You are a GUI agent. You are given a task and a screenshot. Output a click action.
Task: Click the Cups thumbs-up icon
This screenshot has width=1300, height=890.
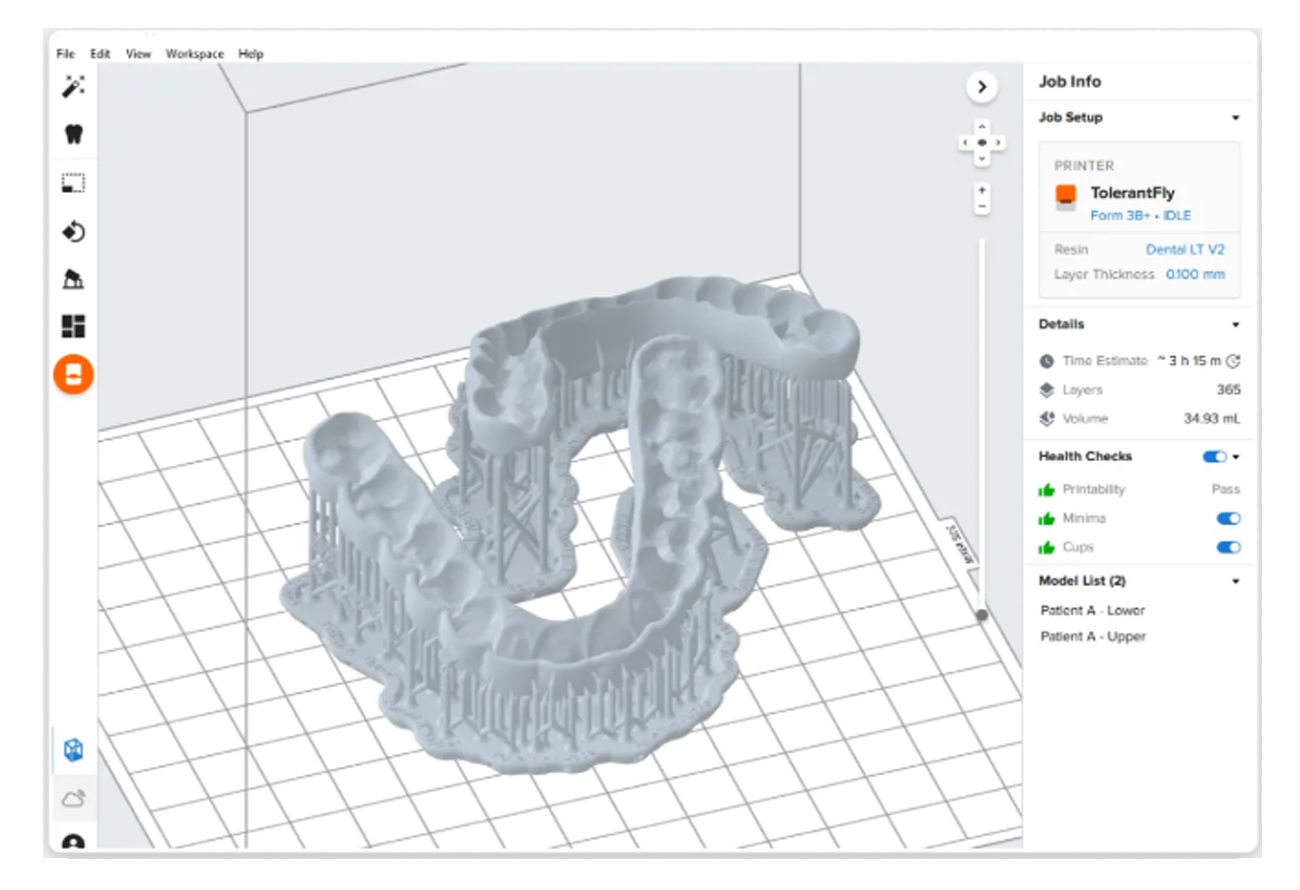[x=1047, y=548]
